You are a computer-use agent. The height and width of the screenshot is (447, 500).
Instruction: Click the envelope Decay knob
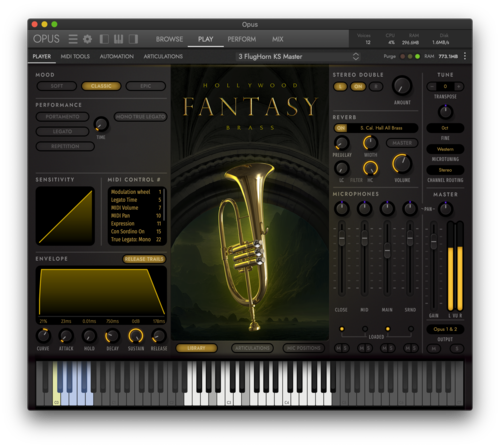pyautogui.click(x=112, y=336)
